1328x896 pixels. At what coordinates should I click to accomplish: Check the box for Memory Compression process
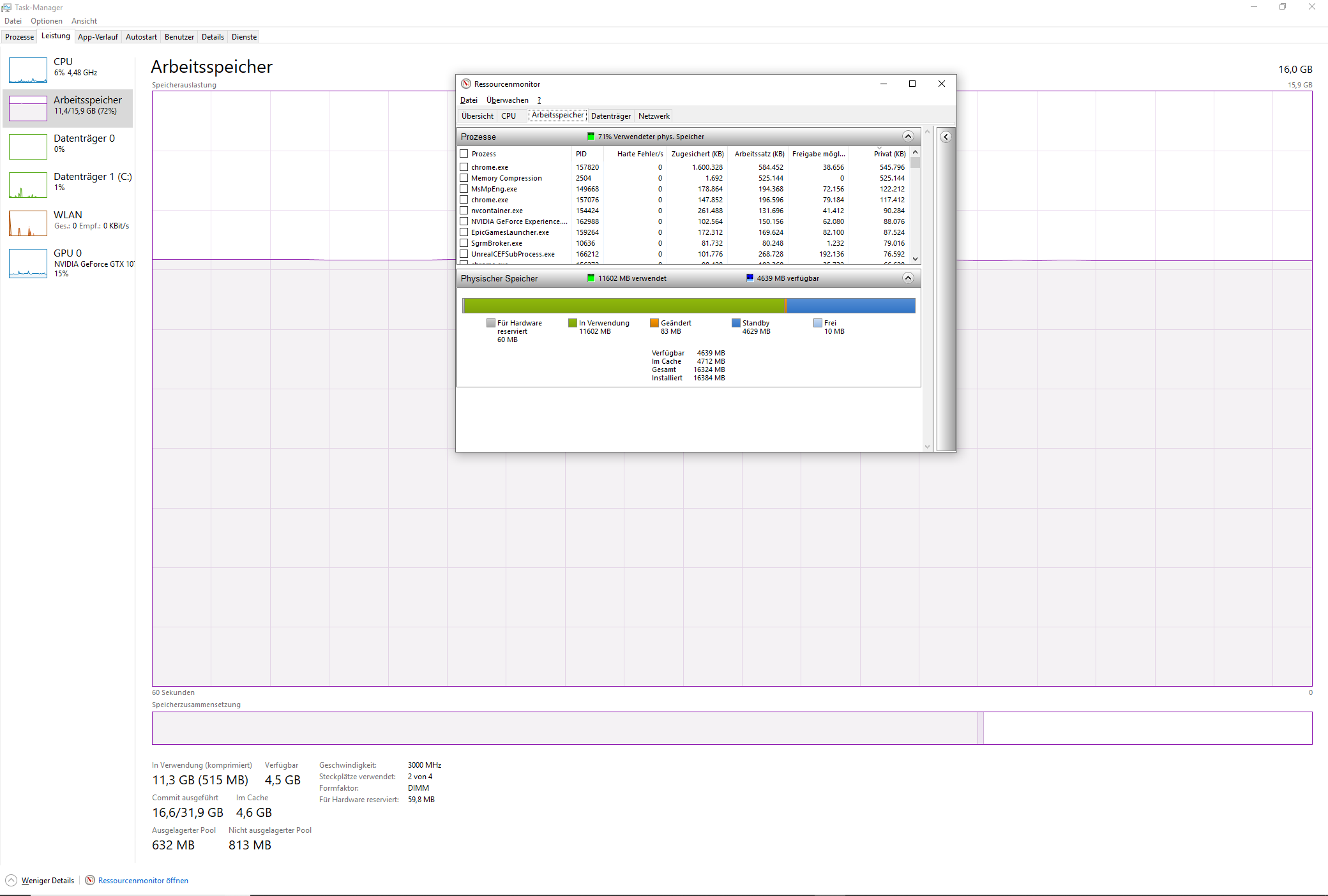coord(464,178)
